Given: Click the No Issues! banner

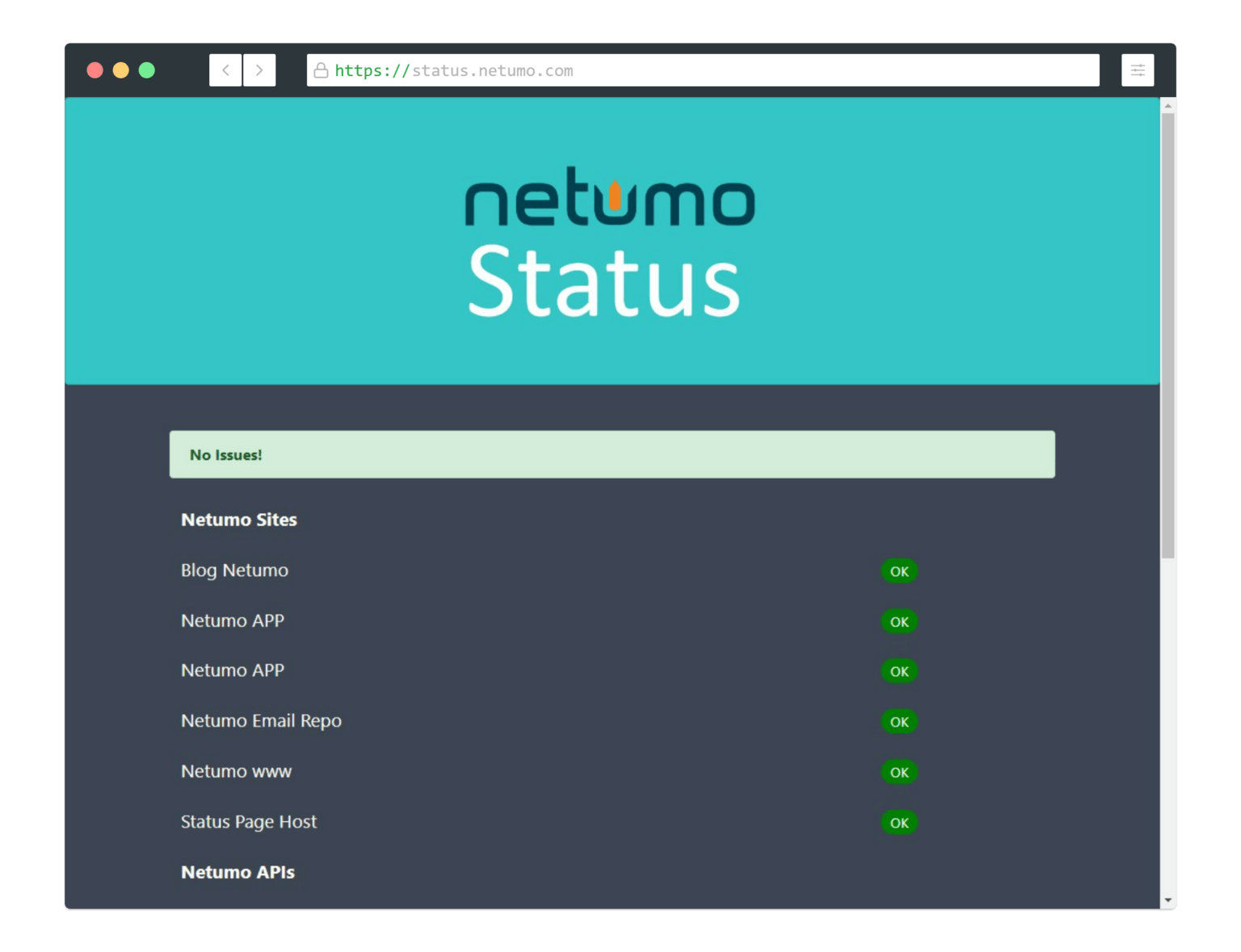Looking at the screenshot, I should pyautogui.click(x=612, y=454).
